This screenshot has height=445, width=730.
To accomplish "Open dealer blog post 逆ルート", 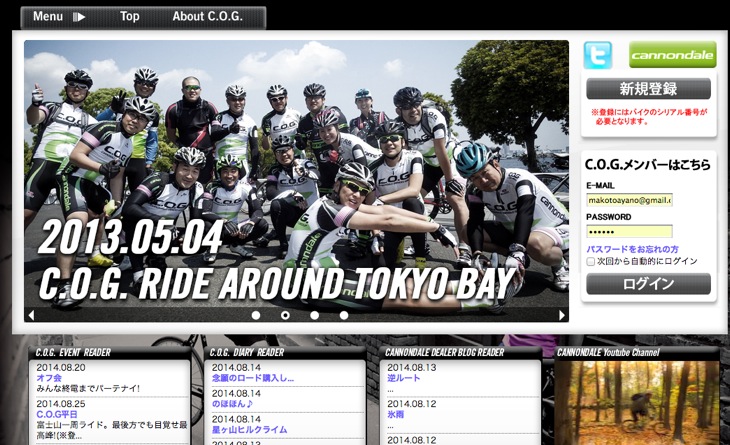I will [x=404, y=378].
